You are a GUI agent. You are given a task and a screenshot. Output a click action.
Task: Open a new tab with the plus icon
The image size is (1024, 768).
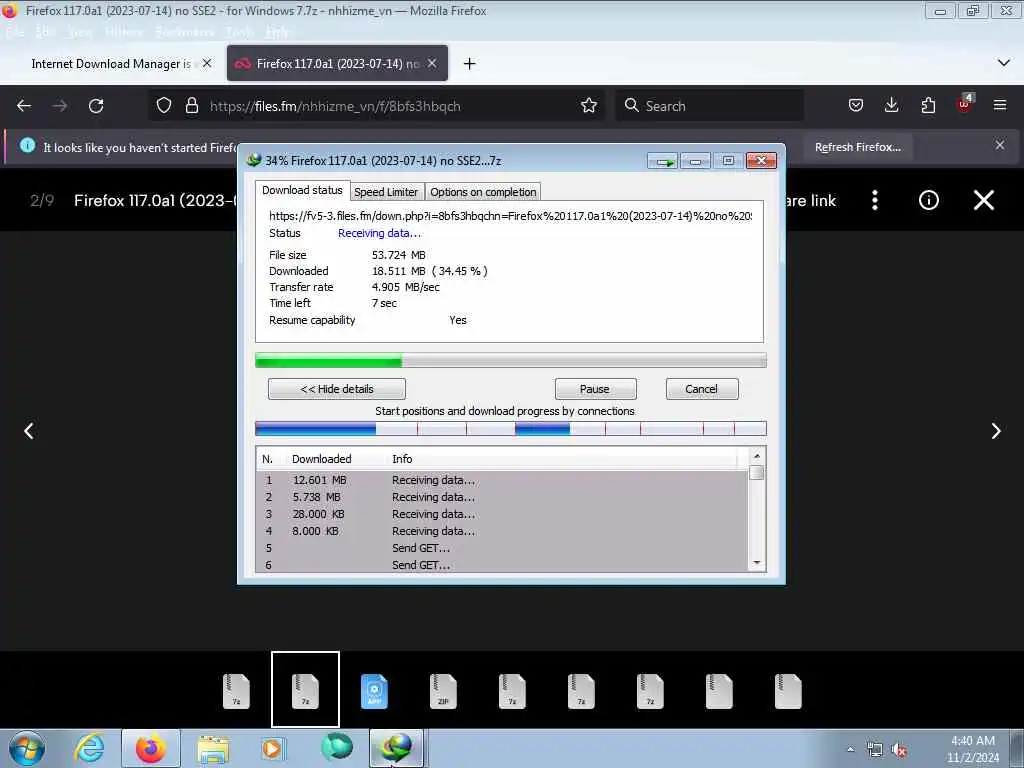tap(469, 63)
